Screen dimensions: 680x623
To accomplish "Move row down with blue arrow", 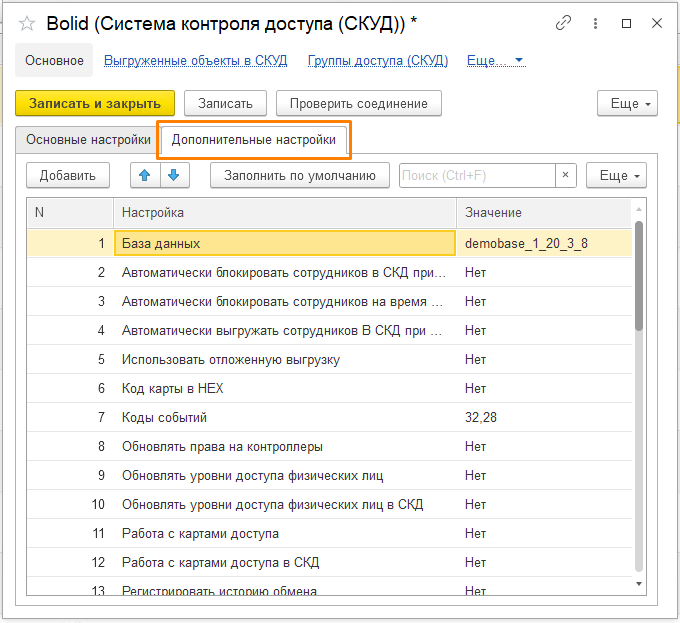I will (174, 175).
